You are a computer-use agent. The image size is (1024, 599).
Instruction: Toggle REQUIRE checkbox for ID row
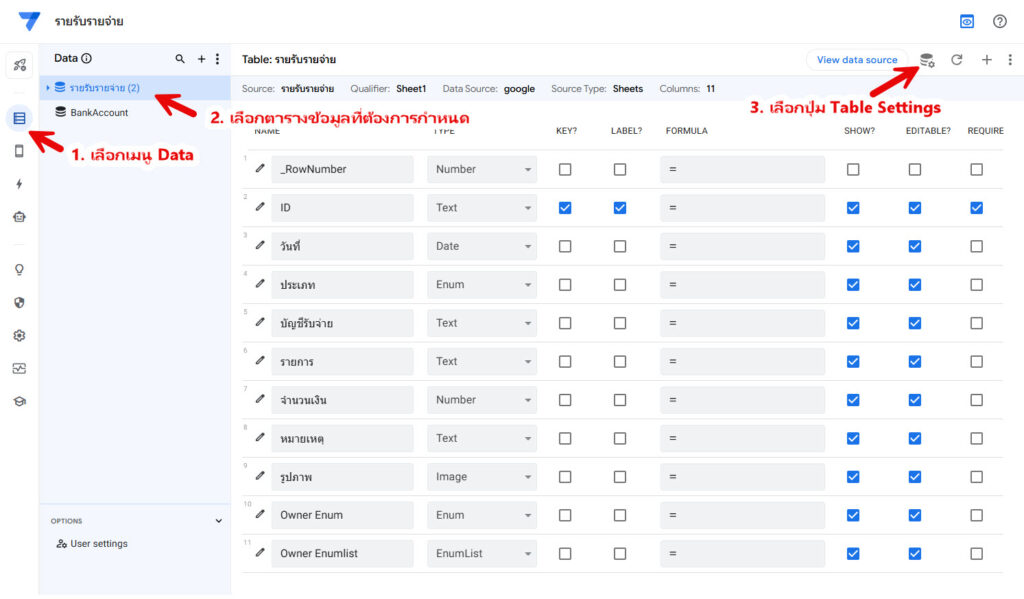click(976, 208)
